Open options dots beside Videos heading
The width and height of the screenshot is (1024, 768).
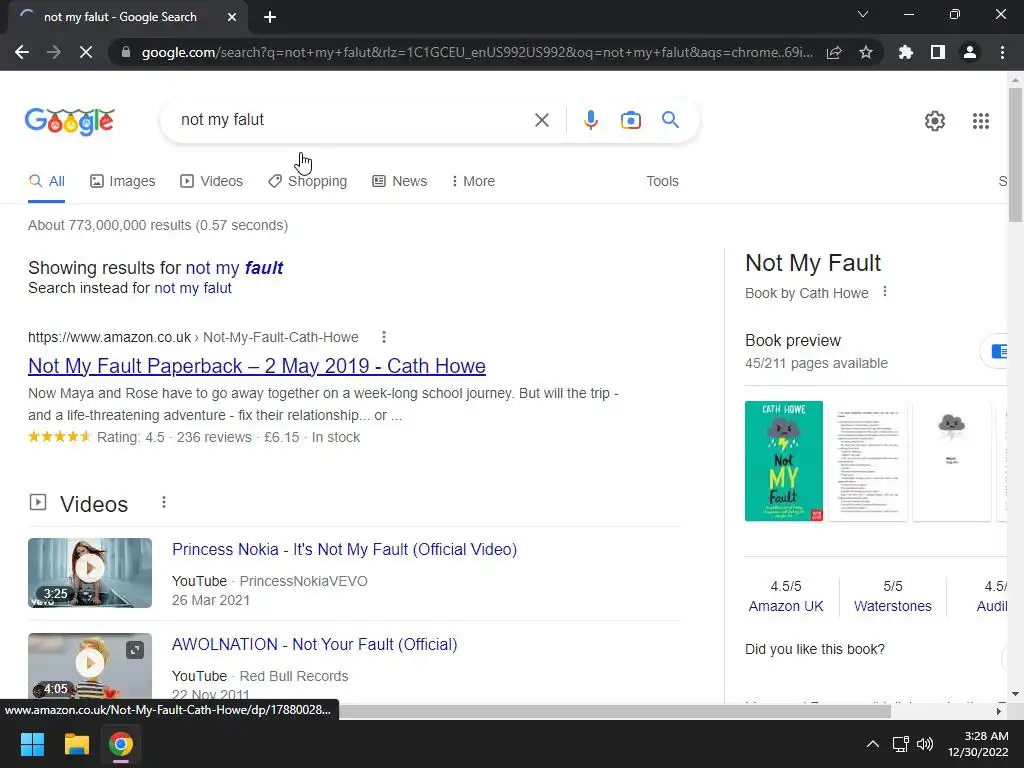(x=164, y=502)
